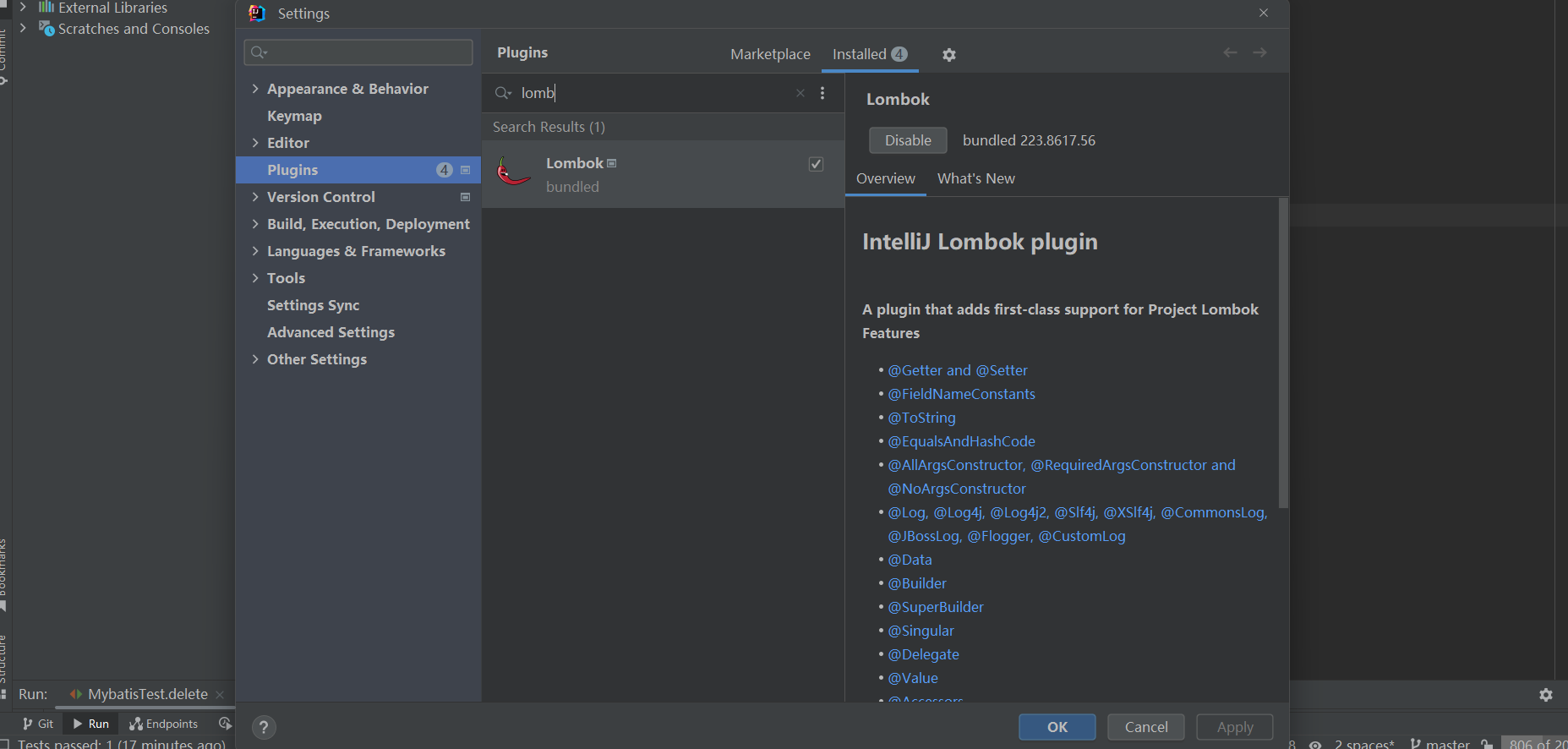Viewport: 1568px width, 749px height.
Task: Click the IntelliJ logo in Settings title bar
Action: point(257,14)
